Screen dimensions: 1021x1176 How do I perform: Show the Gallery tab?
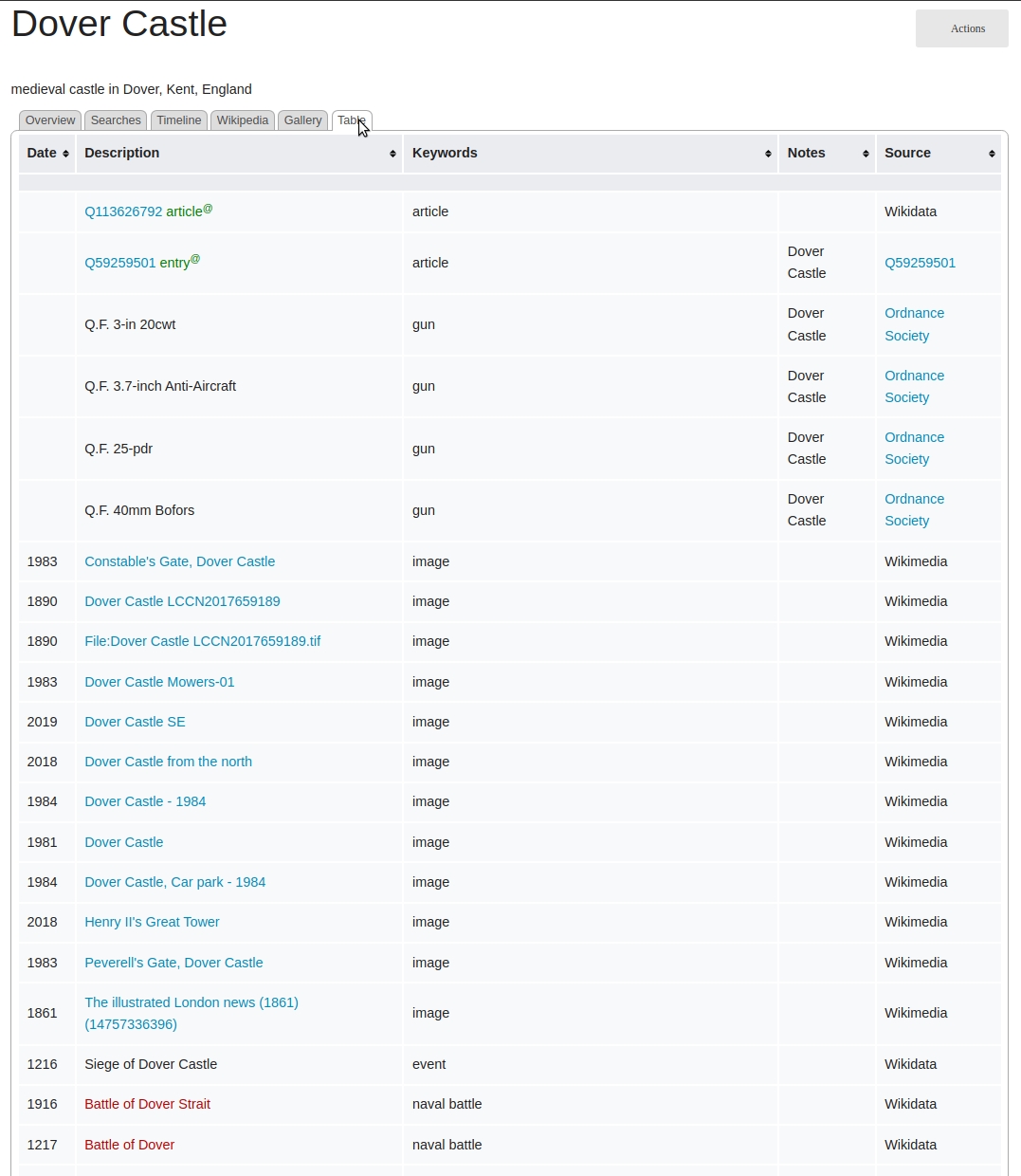click(x=302, y=120)
